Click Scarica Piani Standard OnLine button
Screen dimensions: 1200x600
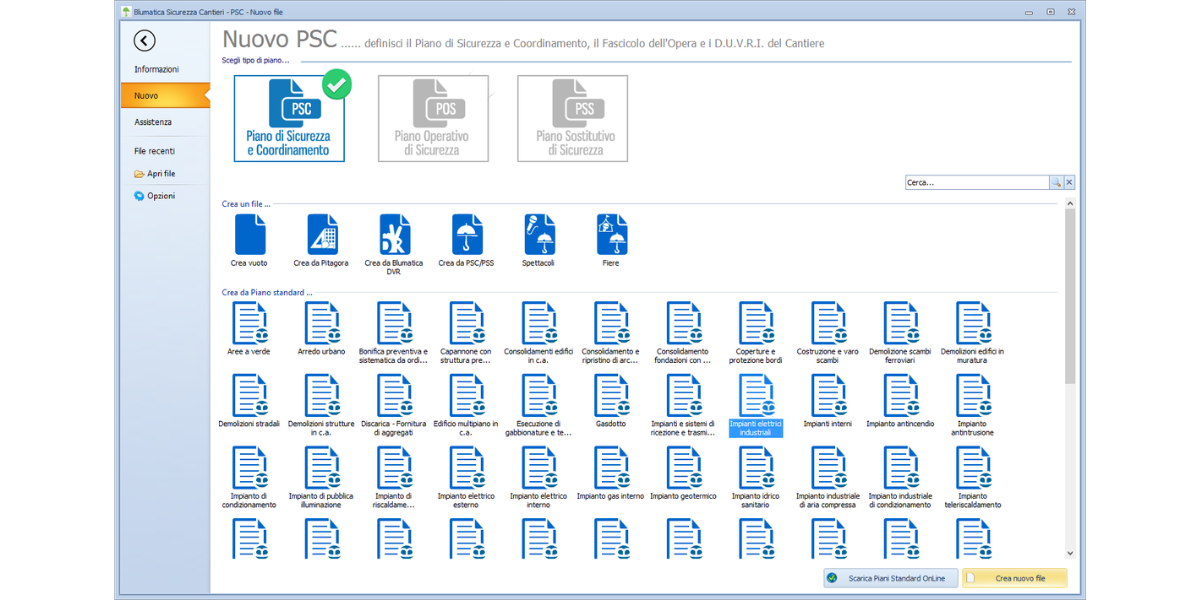click(890, 578)
